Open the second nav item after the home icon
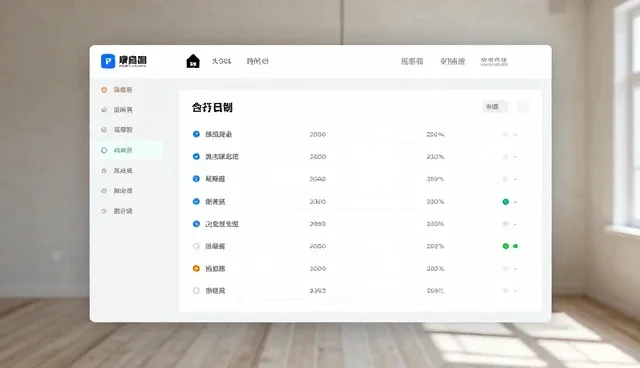This screenshot has height=368, width=640. (258, 61)
